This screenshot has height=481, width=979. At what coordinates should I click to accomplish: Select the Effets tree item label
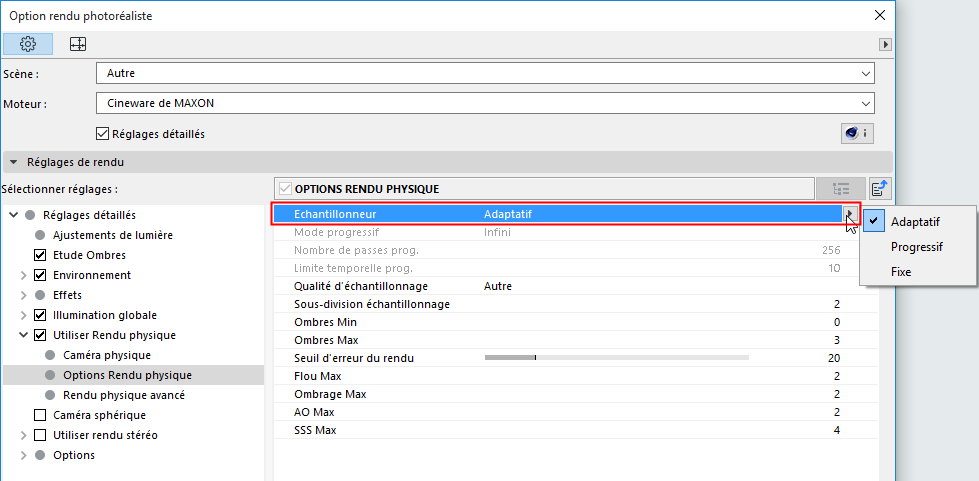67,295
